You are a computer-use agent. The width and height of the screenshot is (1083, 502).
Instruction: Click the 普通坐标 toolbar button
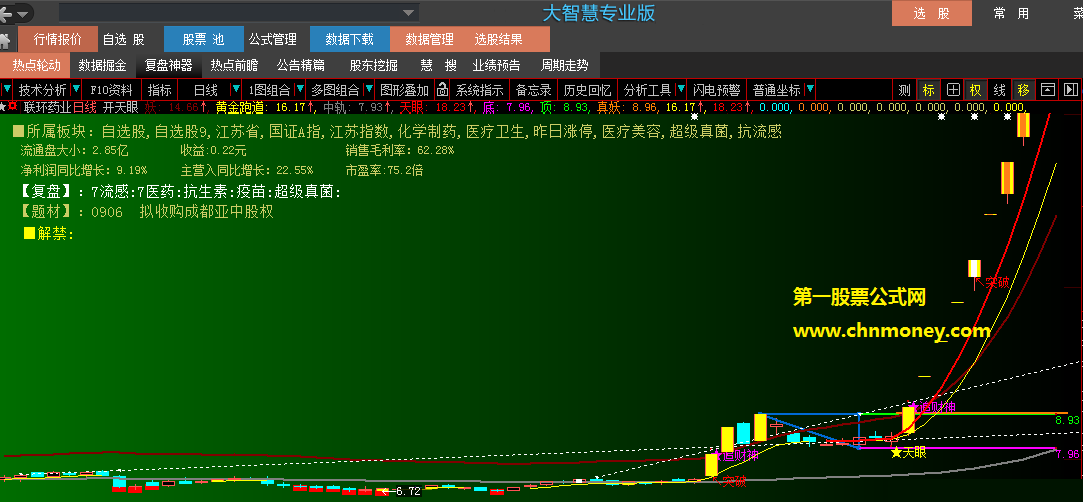click(776, 90)
